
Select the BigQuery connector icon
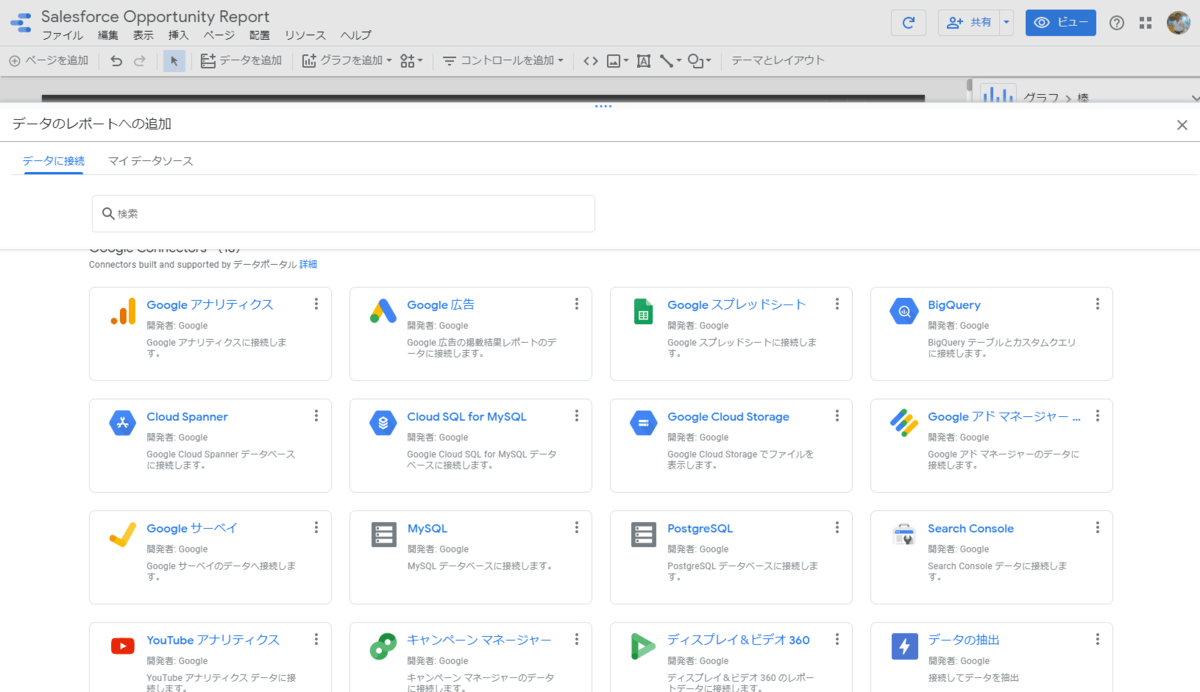pyautogui.click(x=904, y=312)
